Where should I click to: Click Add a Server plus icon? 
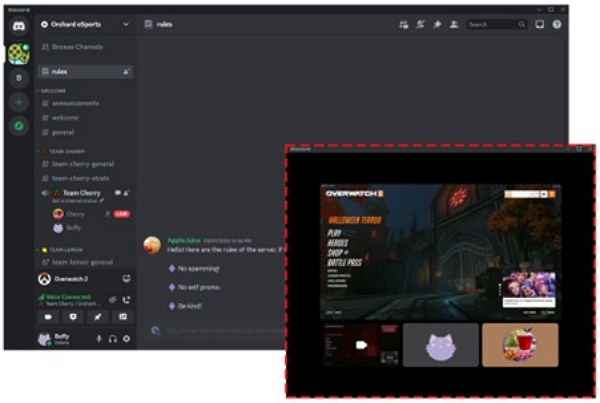18,102
